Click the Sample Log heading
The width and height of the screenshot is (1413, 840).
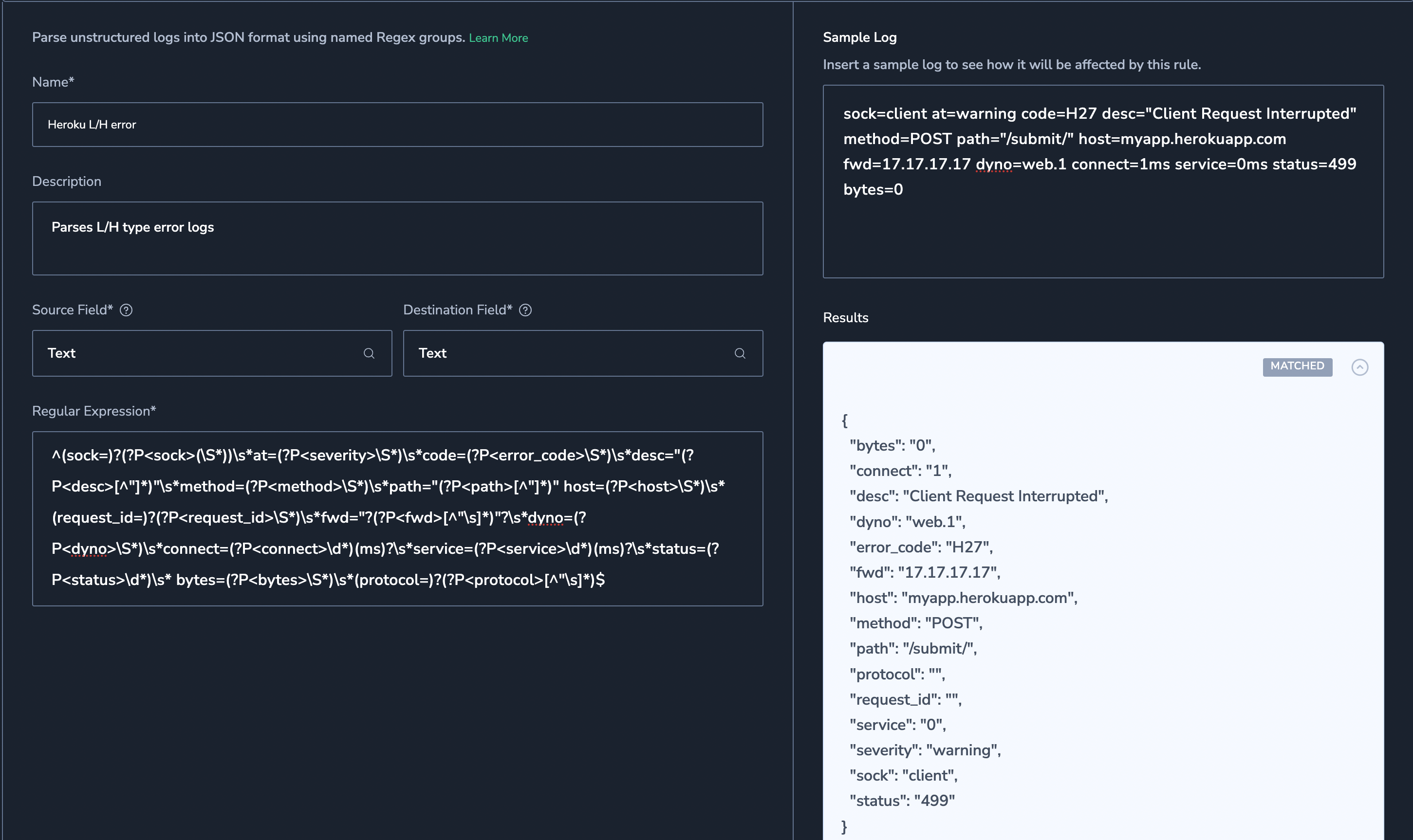tap(859, 37)
